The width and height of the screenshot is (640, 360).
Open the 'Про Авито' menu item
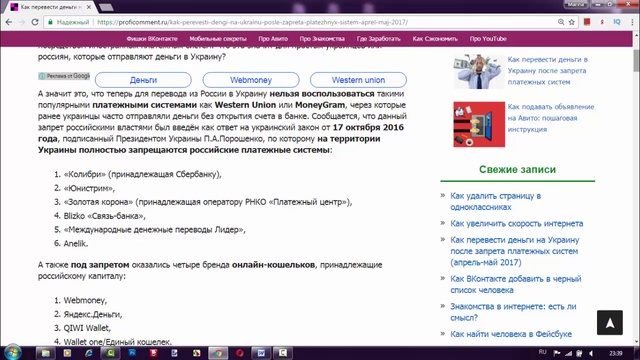(273, 39)
